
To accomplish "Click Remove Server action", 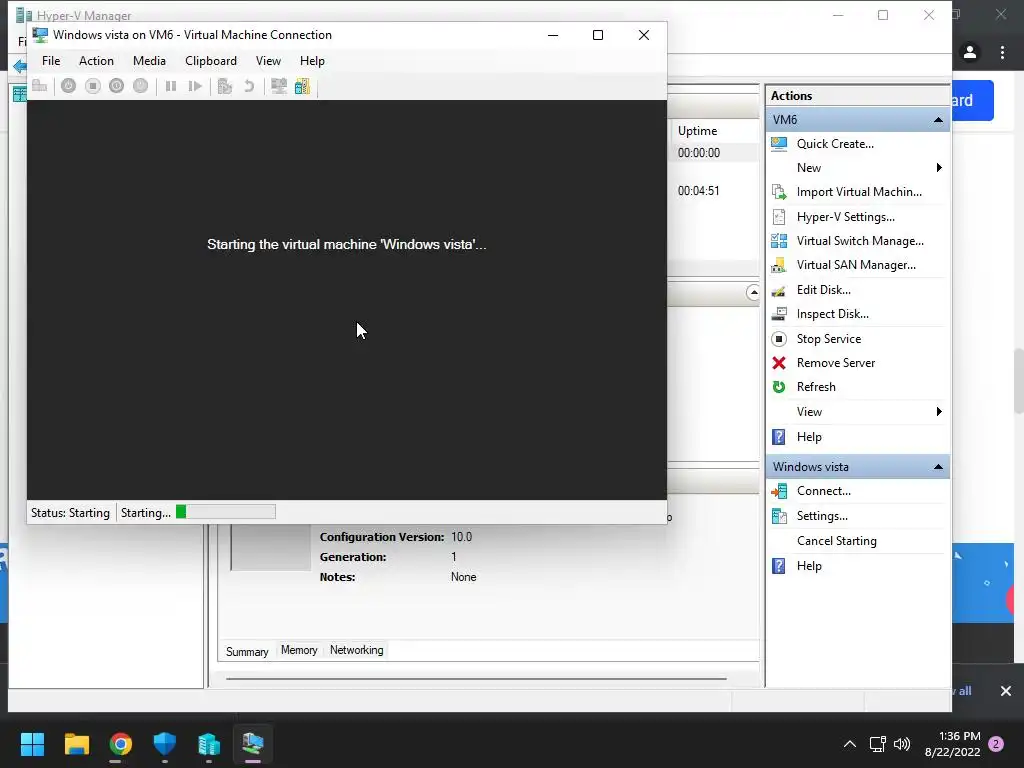I will click(x=835, y=363).
